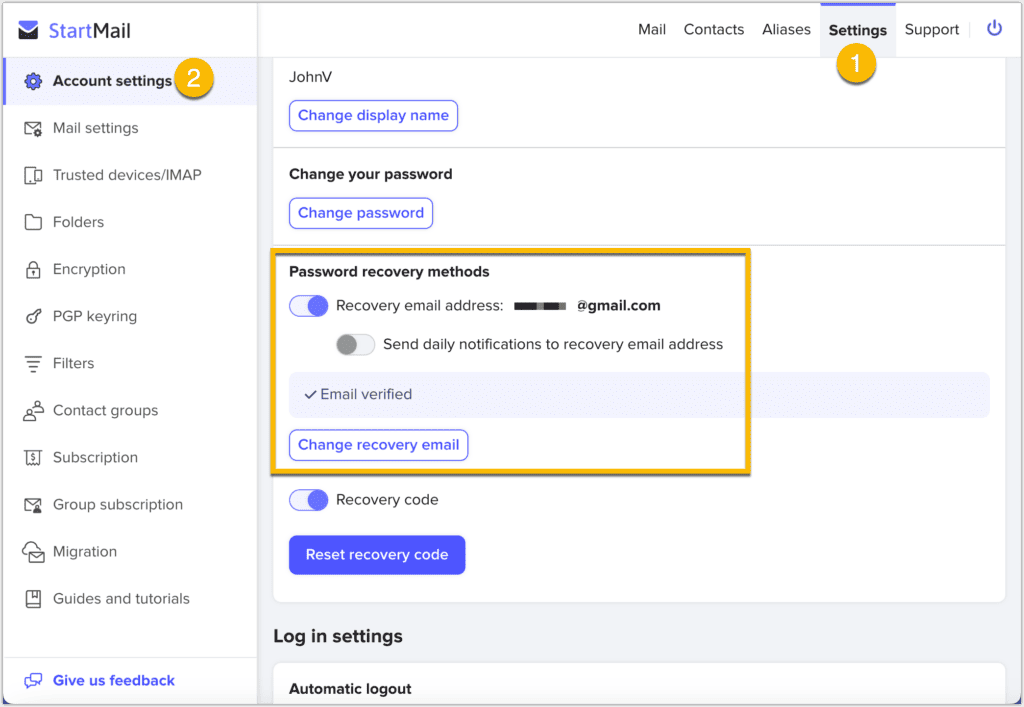
Task: Go to the Support menu item
Action: tap(931, 30)
